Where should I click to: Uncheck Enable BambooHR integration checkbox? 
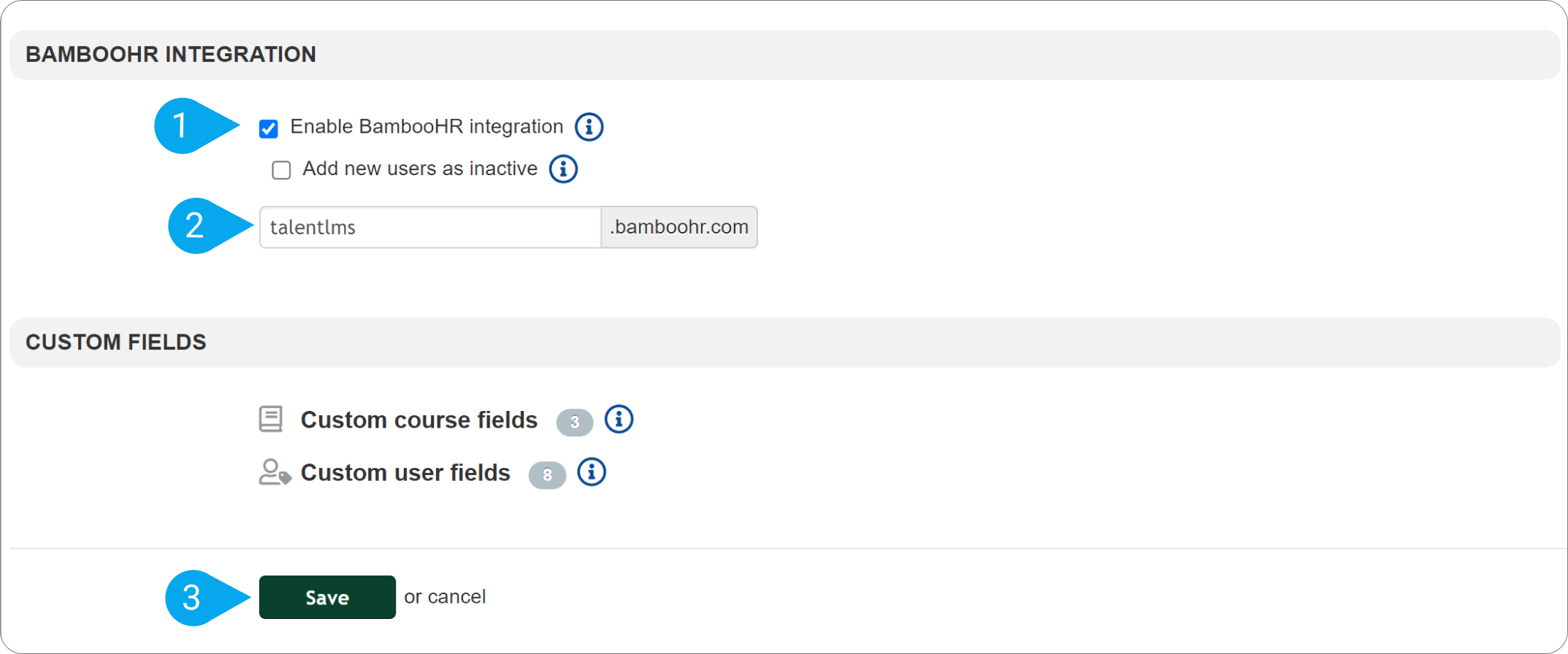(x=269, y=128)
